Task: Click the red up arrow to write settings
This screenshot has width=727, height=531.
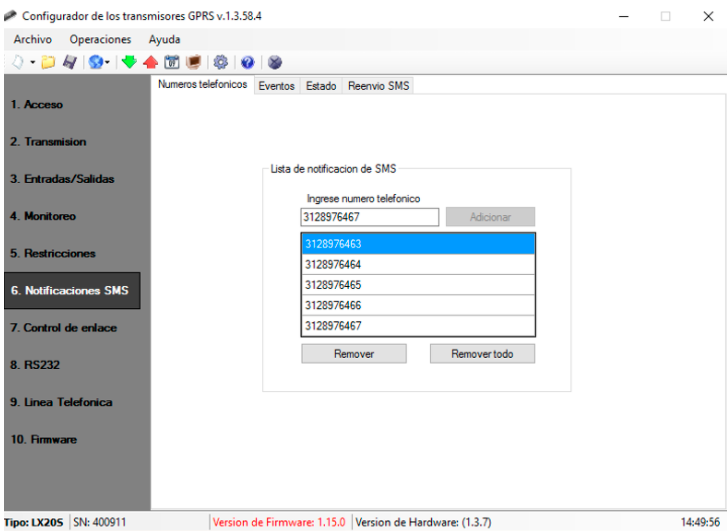Action: click(150, 62)
